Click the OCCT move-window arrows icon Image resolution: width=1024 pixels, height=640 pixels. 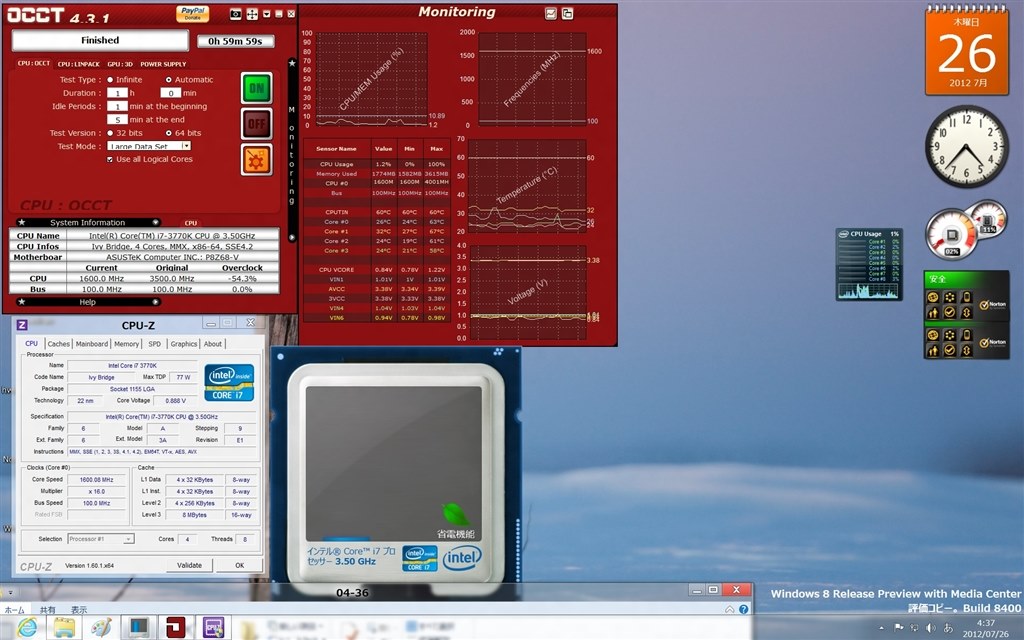252,14
